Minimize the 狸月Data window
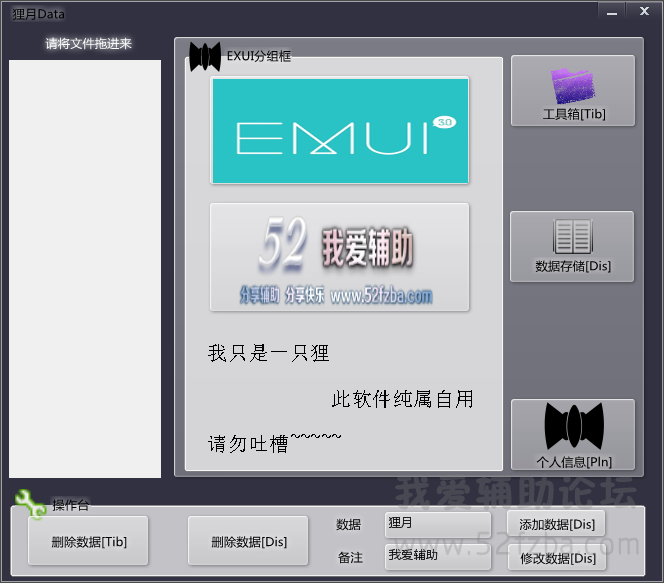Image resolution: width=664 pixels, height=583 pixels. point(611,12)
